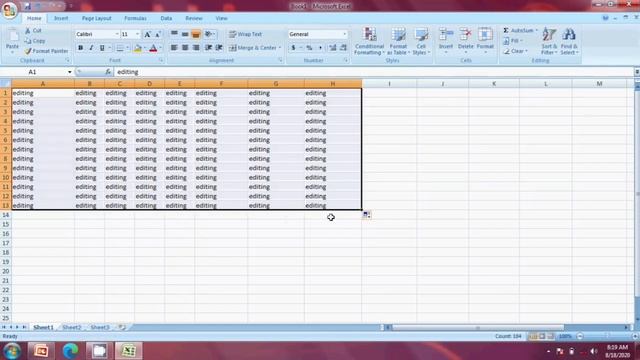Decrease font size with Shrink Font
The height and width of the screenshot is (360, 640).
(x=158, y=34)
